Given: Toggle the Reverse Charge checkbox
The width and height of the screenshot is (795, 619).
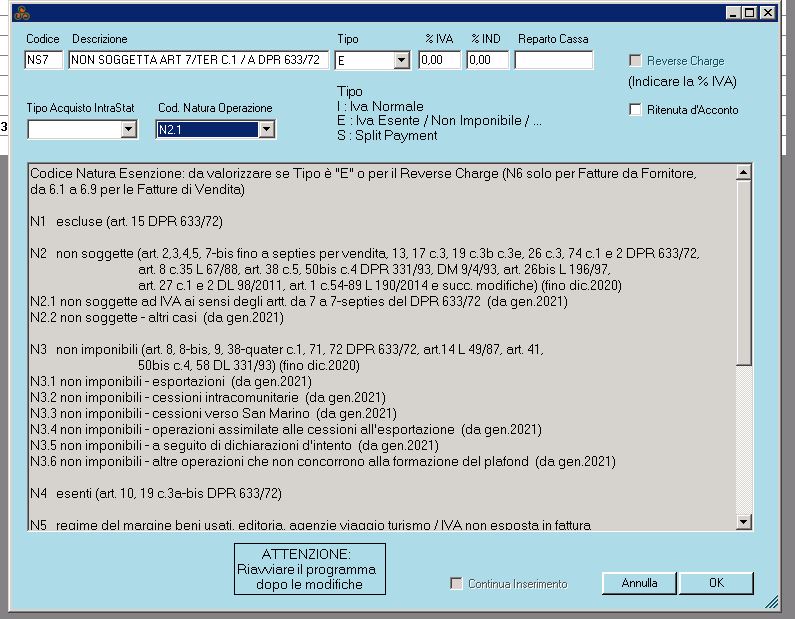Looking at the screenshot, I should (x=636, y=61).
